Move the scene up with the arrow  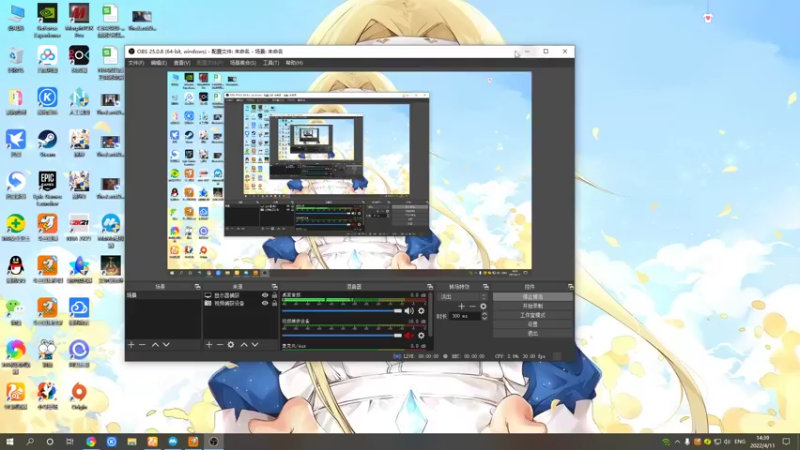[155, 345]
